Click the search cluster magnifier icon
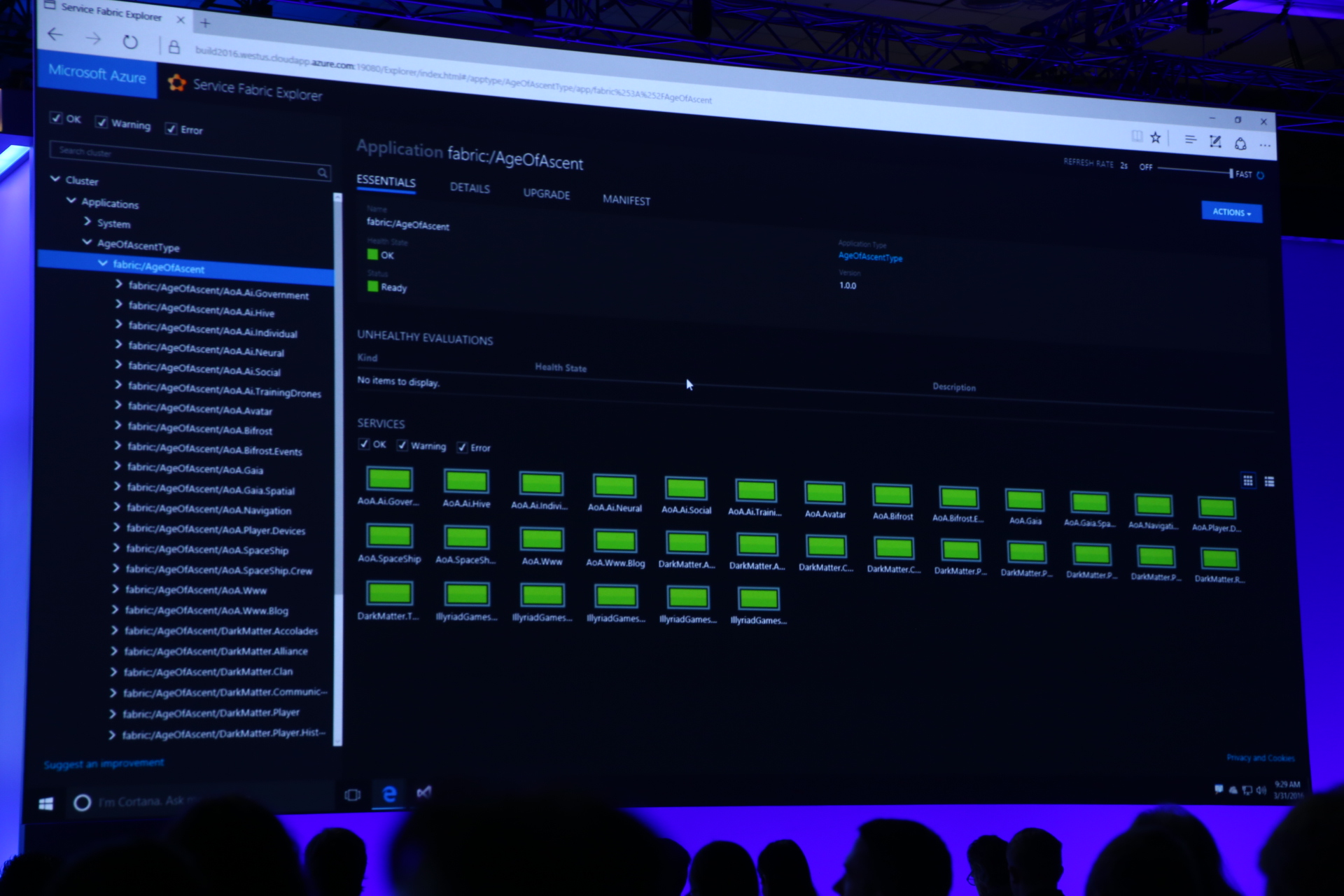Screen dimensions: 1344x896 point(322,172)
